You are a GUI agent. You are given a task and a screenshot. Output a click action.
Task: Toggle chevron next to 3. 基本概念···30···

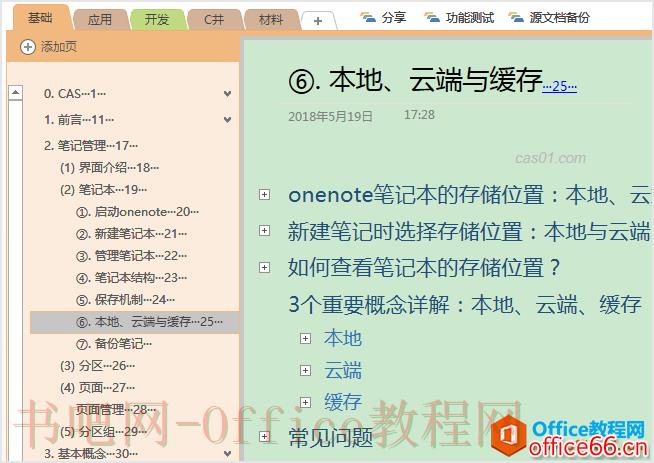pyautogui.click(x=227, y=453)
